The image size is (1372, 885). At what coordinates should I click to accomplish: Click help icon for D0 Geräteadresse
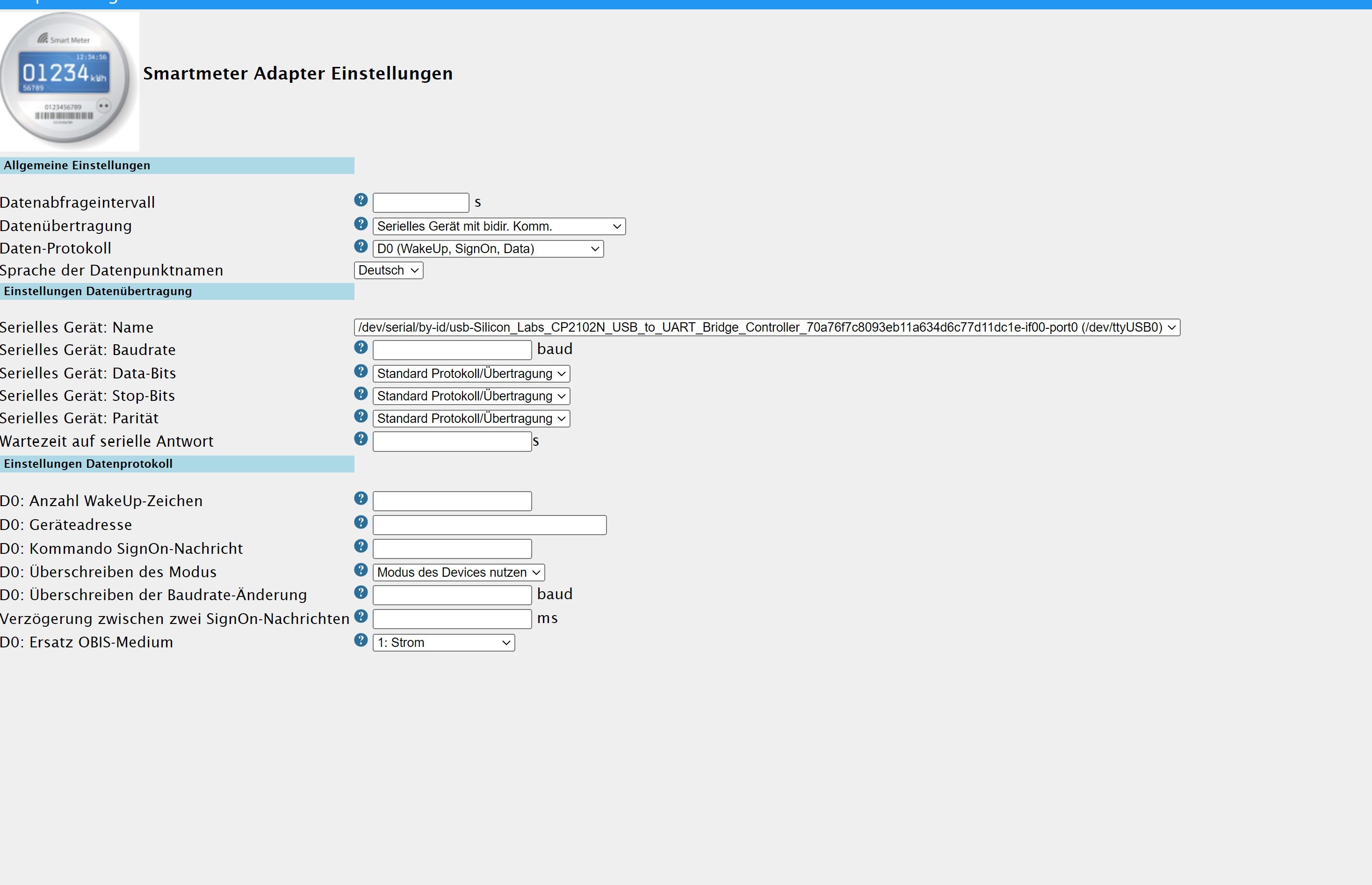click(x=360, y=522)
